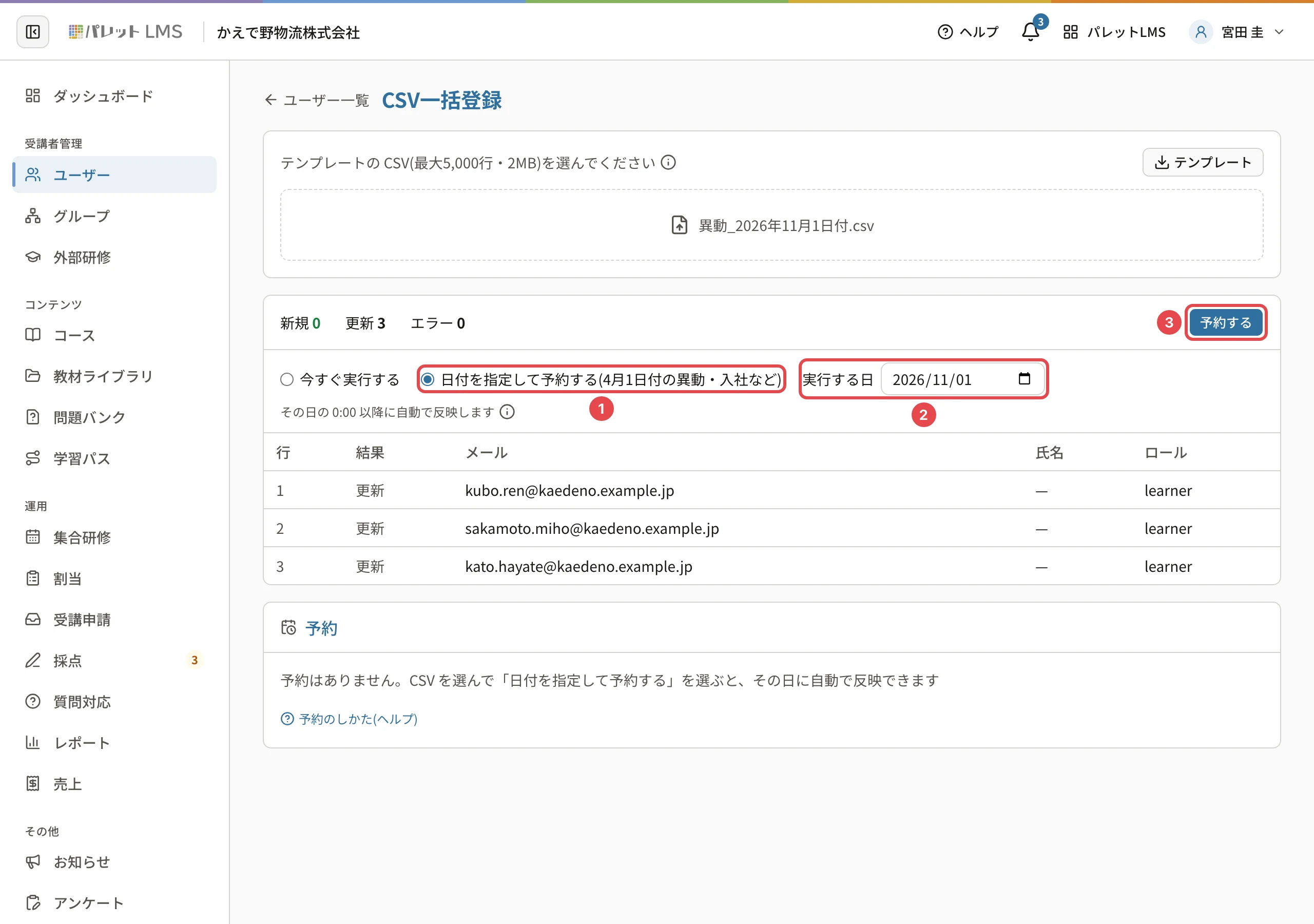Click the コース book icon

tap(33, 335)
